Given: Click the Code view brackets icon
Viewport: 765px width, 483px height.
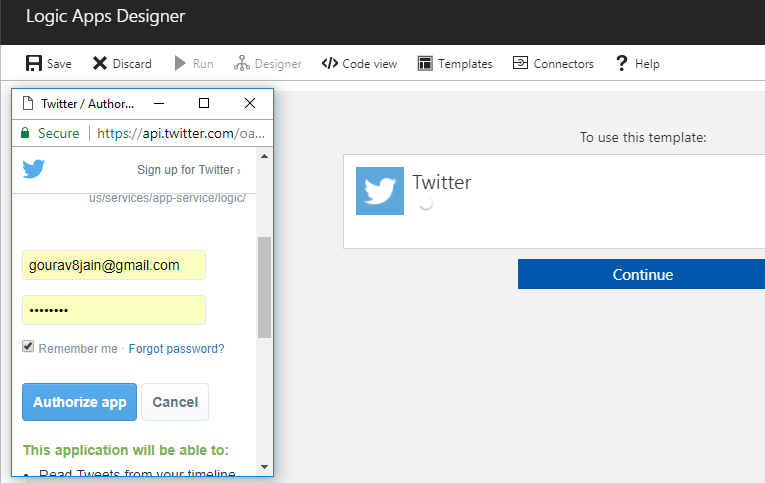Looking at the screenshot, I should pyautogui.click(x=330, y=63).
